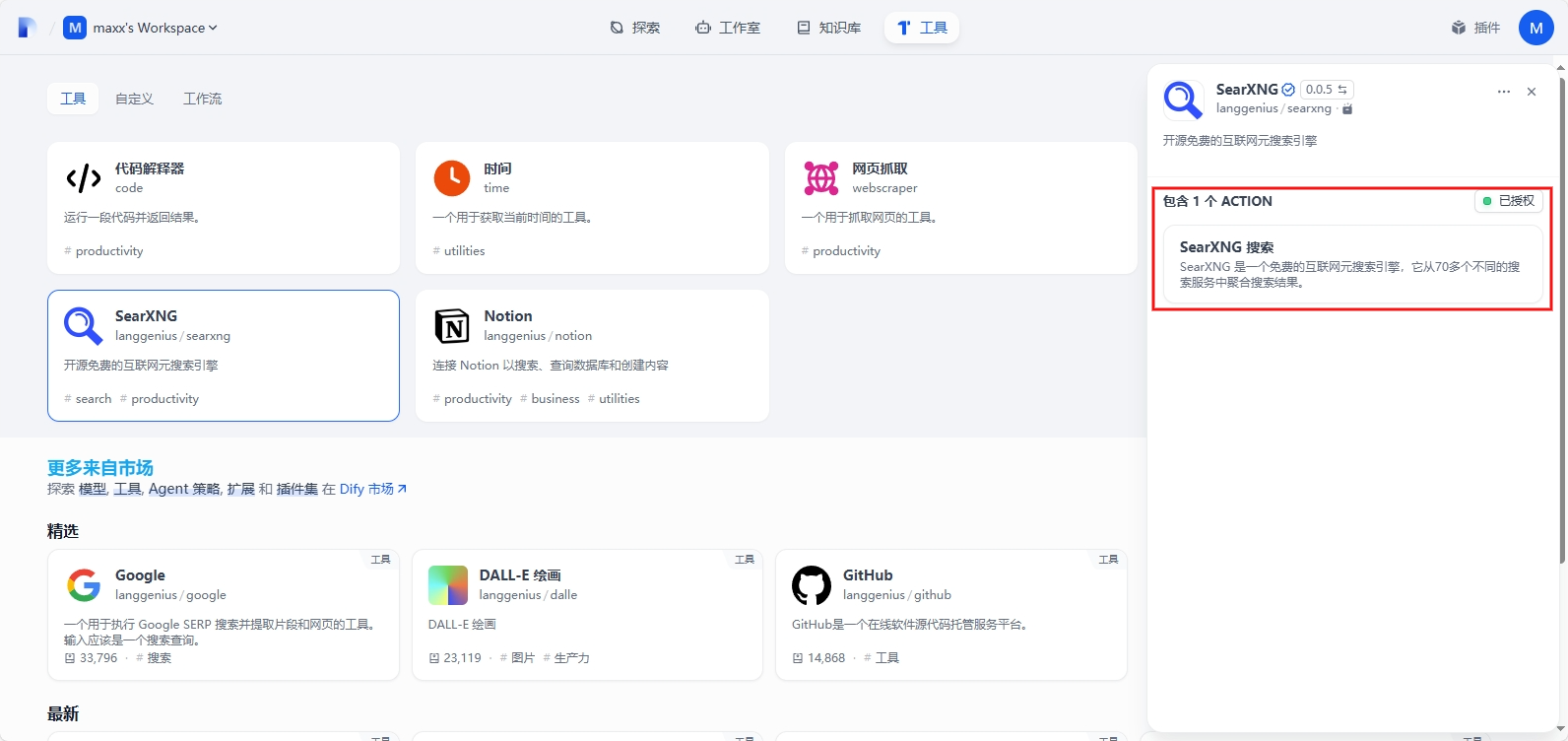This screenshot has width=1568, height=741.
Task: Open the three-dots more options menu
Action: 1504,92
